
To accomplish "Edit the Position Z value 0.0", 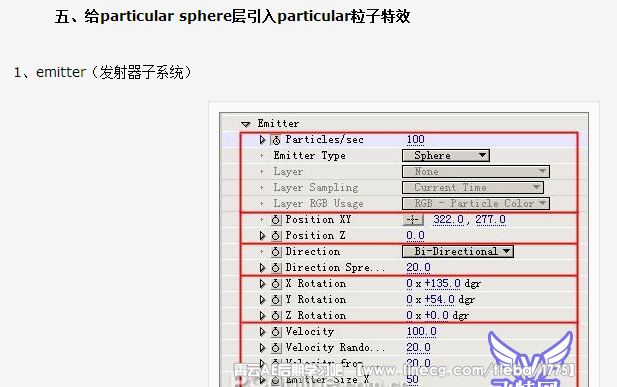I will 416,235.
